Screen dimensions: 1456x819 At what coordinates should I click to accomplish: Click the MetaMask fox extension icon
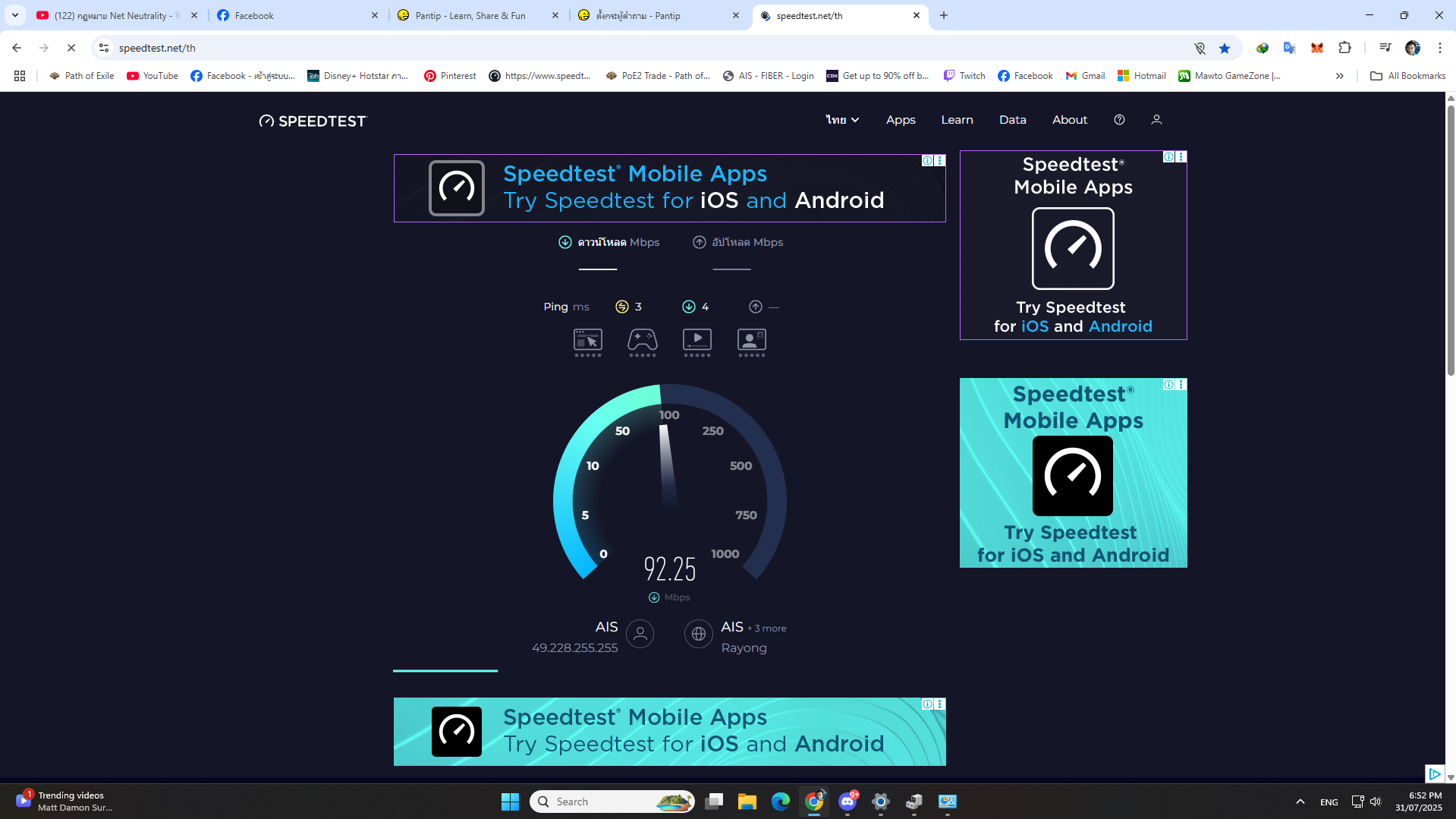point(1317,48)
